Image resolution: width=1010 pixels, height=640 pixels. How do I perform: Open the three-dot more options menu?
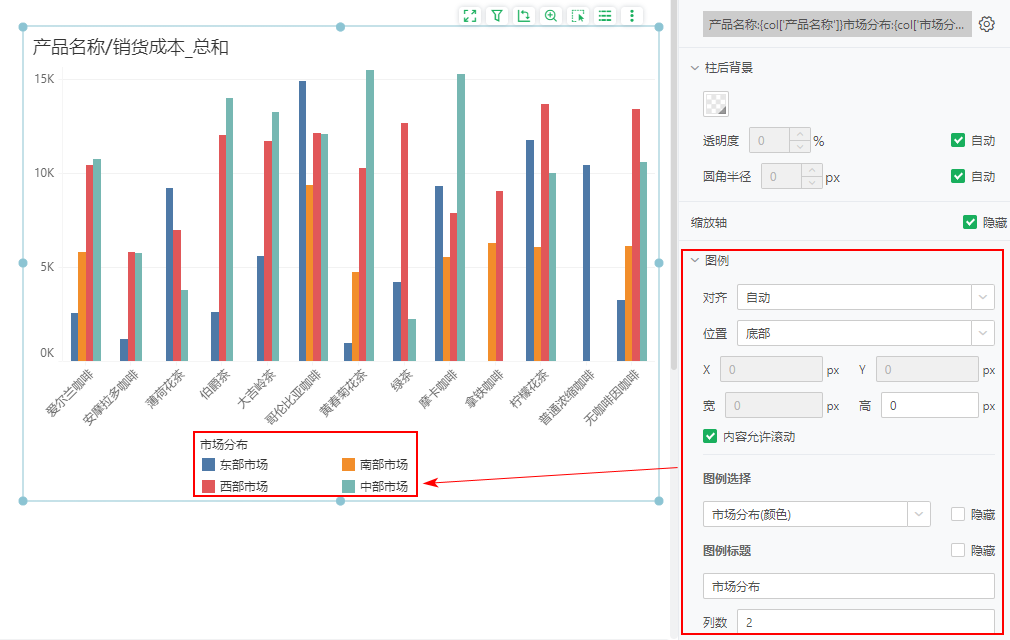pos(632,15)
